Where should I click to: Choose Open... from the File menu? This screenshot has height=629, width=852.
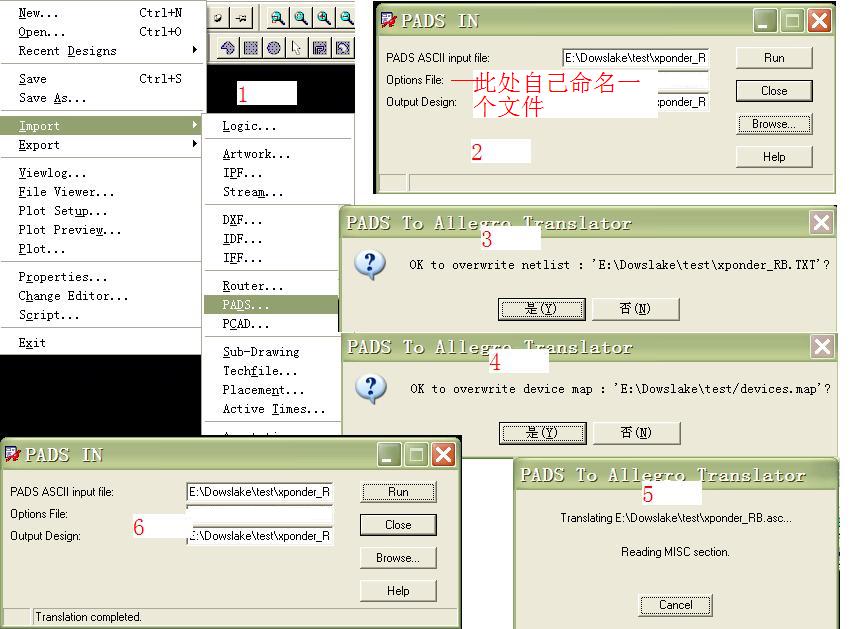[x=102, y=32]
